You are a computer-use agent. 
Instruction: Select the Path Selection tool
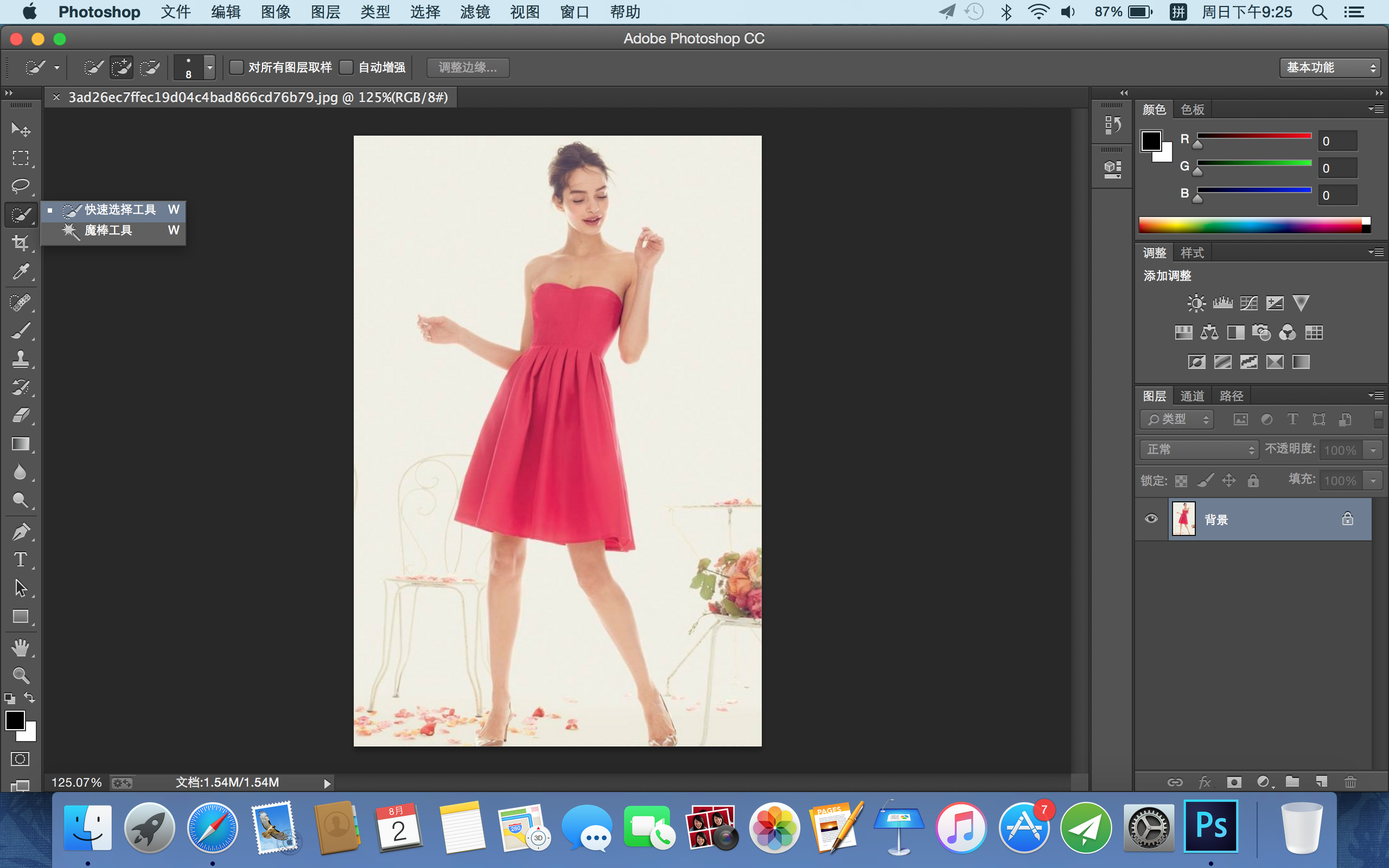pos(21,588)
